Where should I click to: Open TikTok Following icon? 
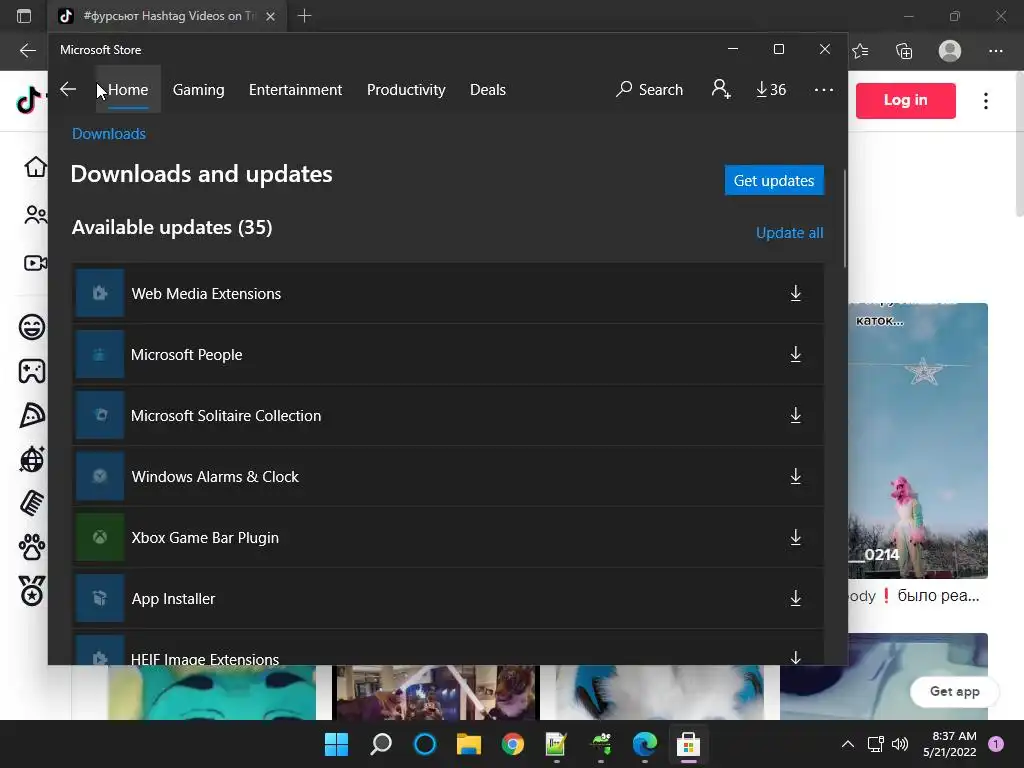pos(35,214)
